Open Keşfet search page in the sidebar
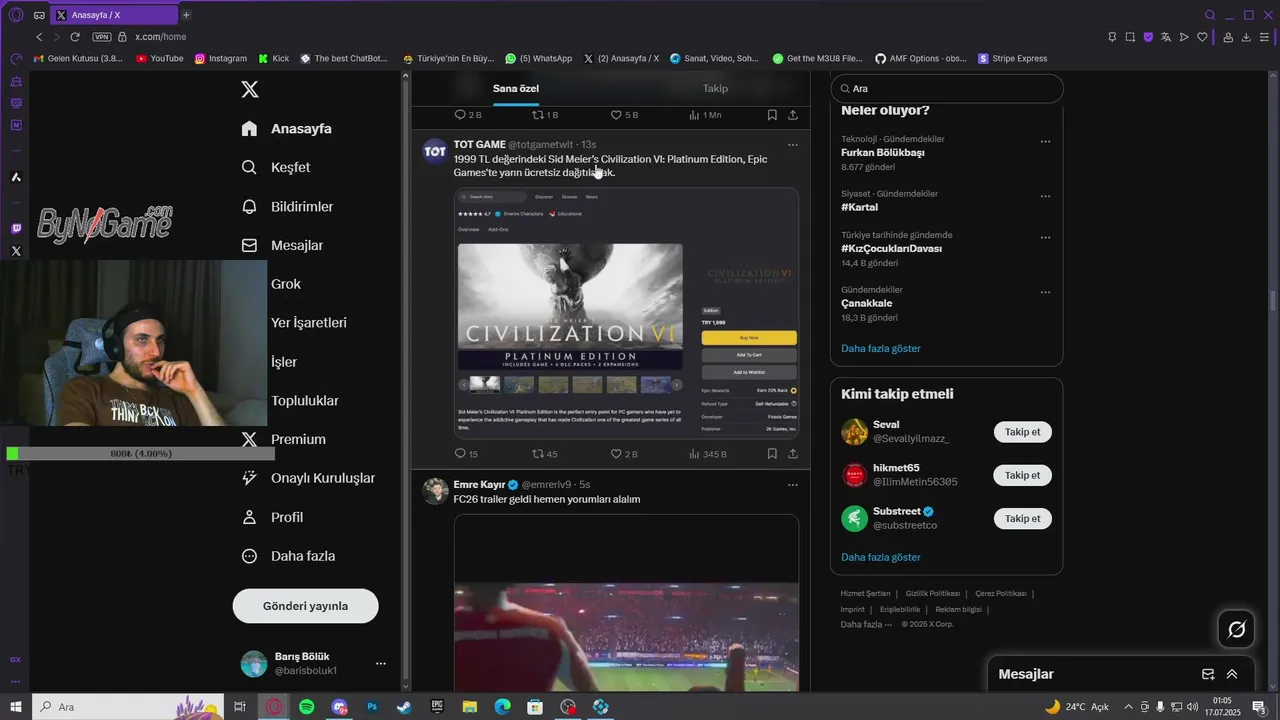The width and height of the screenshot is (1280, 720). pyautogui.click(x=276, y=167)
